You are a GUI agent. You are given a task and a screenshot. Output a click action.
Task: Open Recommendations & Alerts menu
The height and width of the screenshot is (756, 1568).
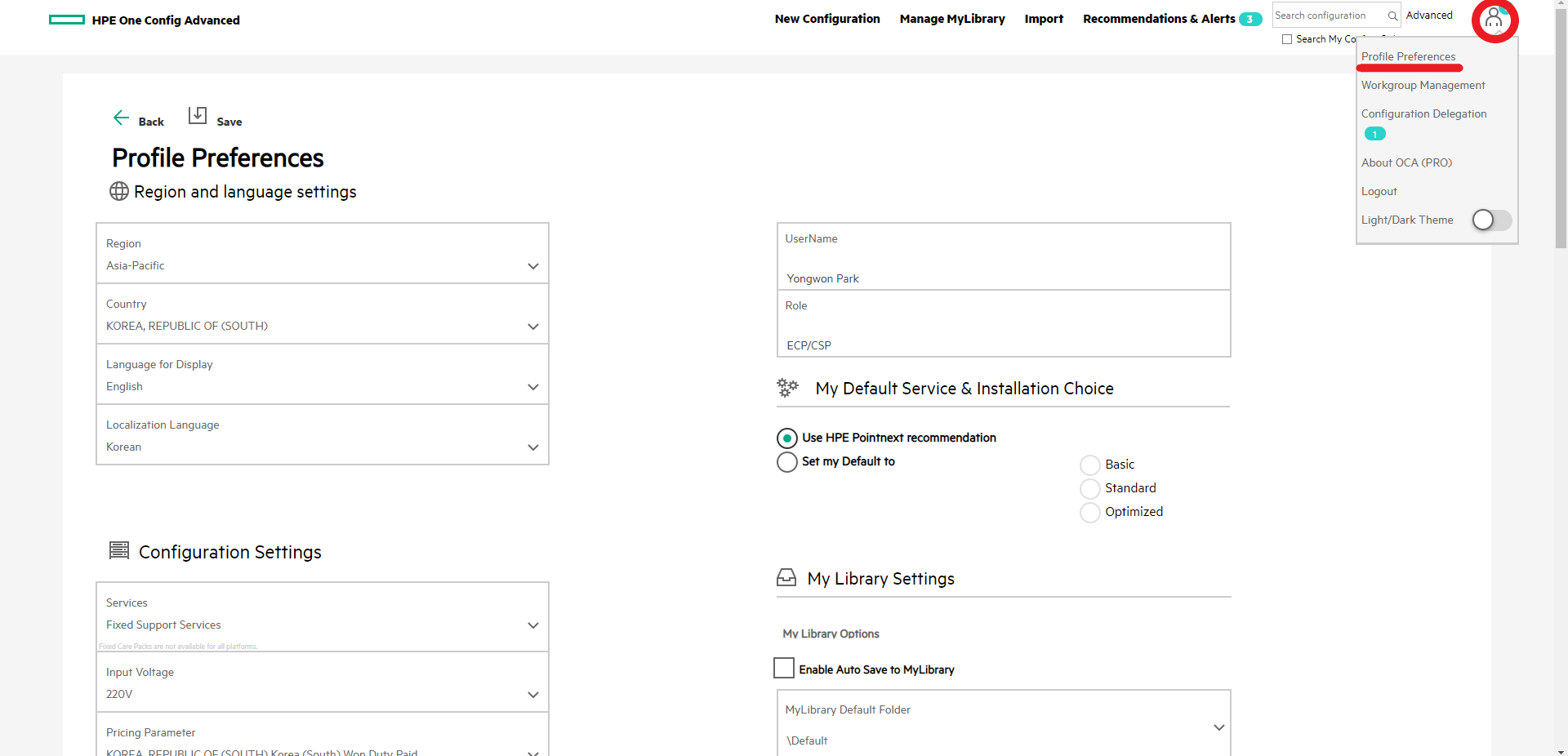[x=1159, y=19]
